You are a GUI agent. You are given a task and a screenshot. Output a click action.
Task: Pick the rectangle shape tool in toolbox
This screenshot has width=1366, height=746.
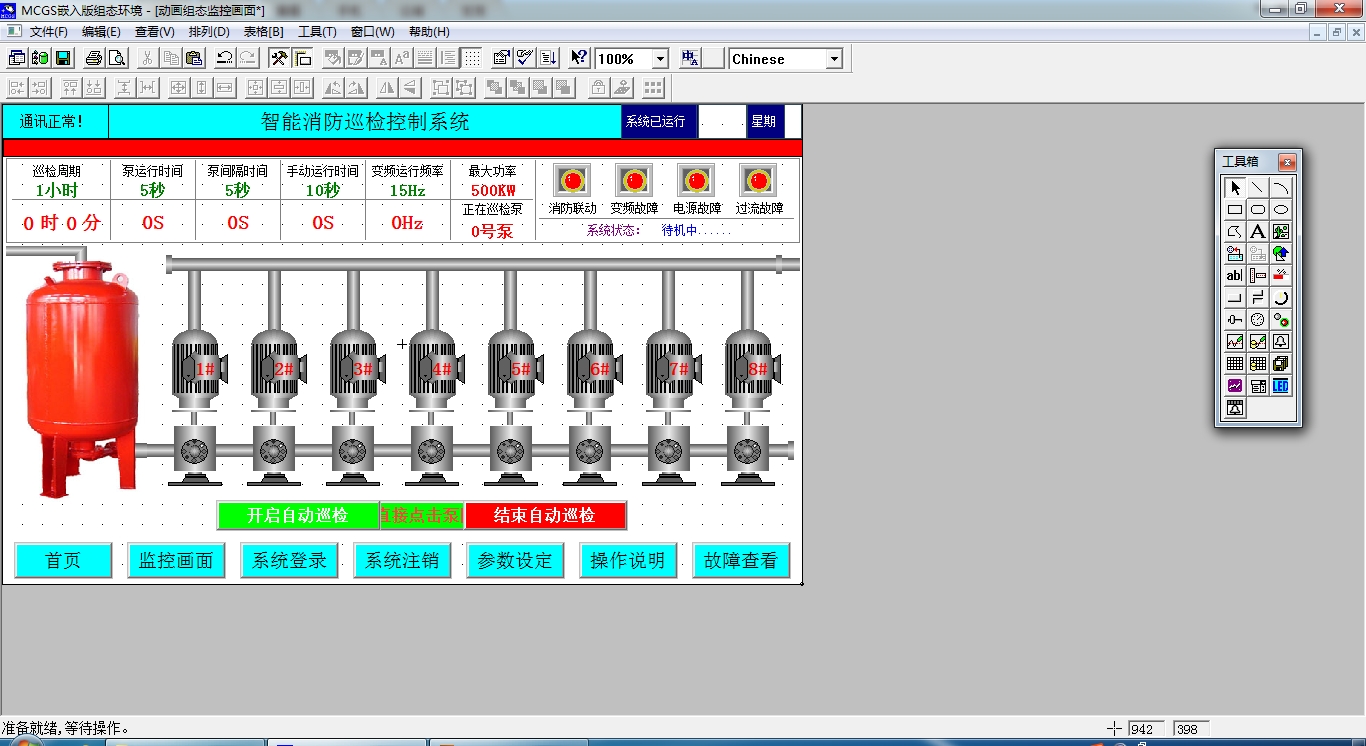(1235, 210)
